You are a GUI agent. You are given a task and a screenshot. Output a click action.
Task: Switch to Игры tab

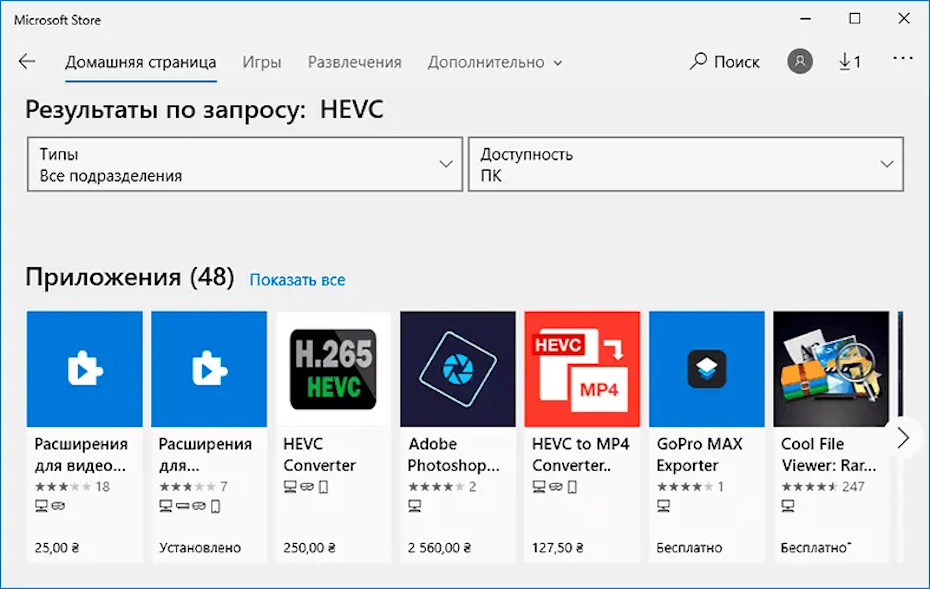click(262, 62)
